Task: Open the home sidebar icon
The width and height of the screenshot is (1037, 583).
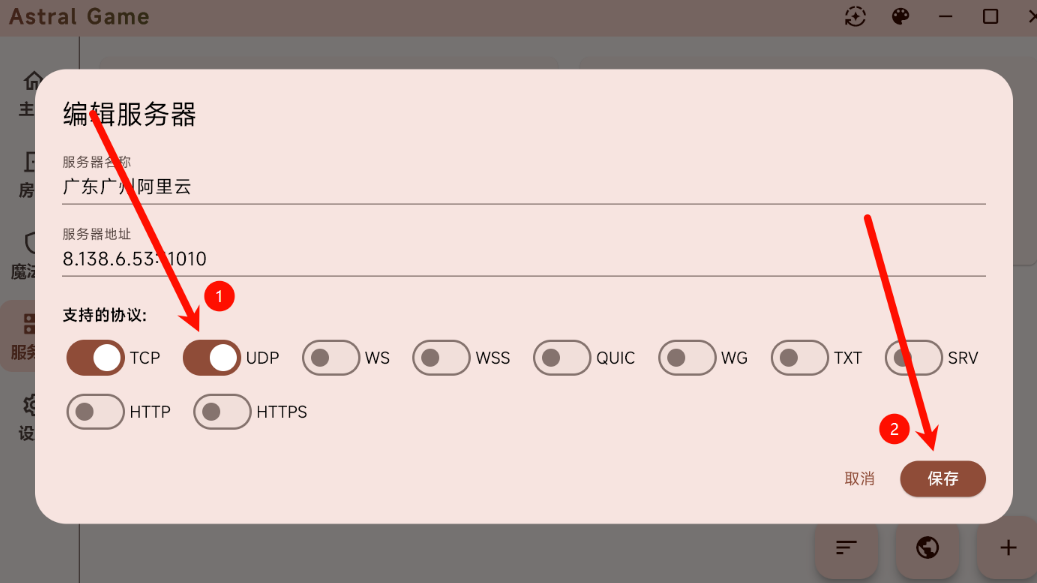Action: coord(31,81)
